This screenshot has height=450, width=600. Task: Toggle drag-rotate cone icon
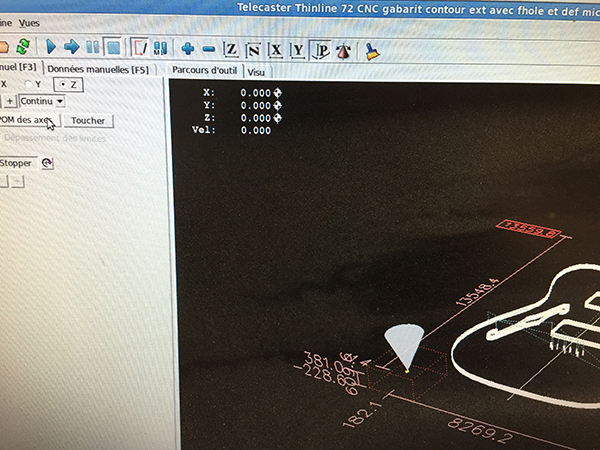click(343, 51)
